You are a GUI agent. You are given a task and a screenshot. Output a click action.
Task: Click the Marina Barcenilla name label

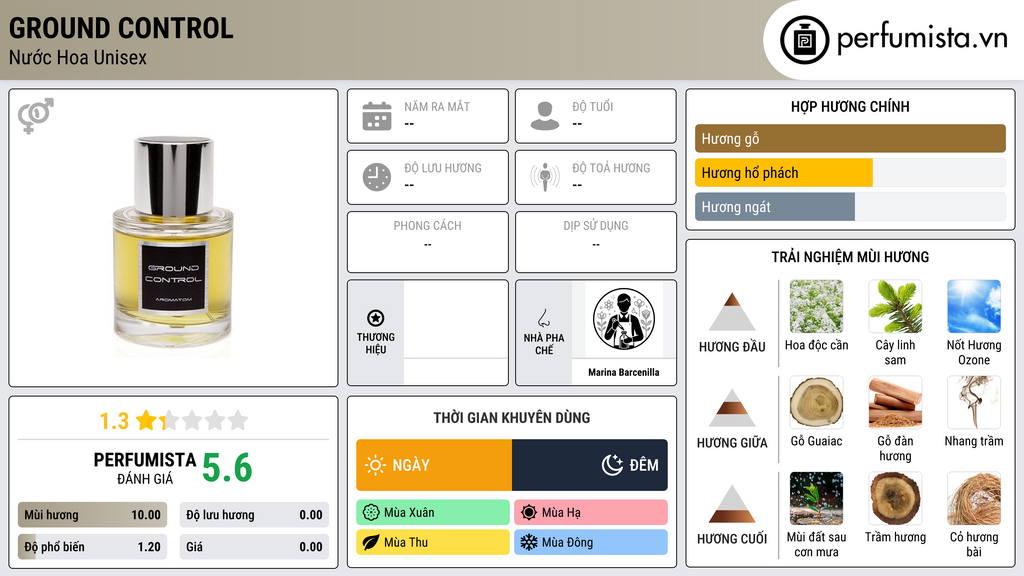point(624,372)
